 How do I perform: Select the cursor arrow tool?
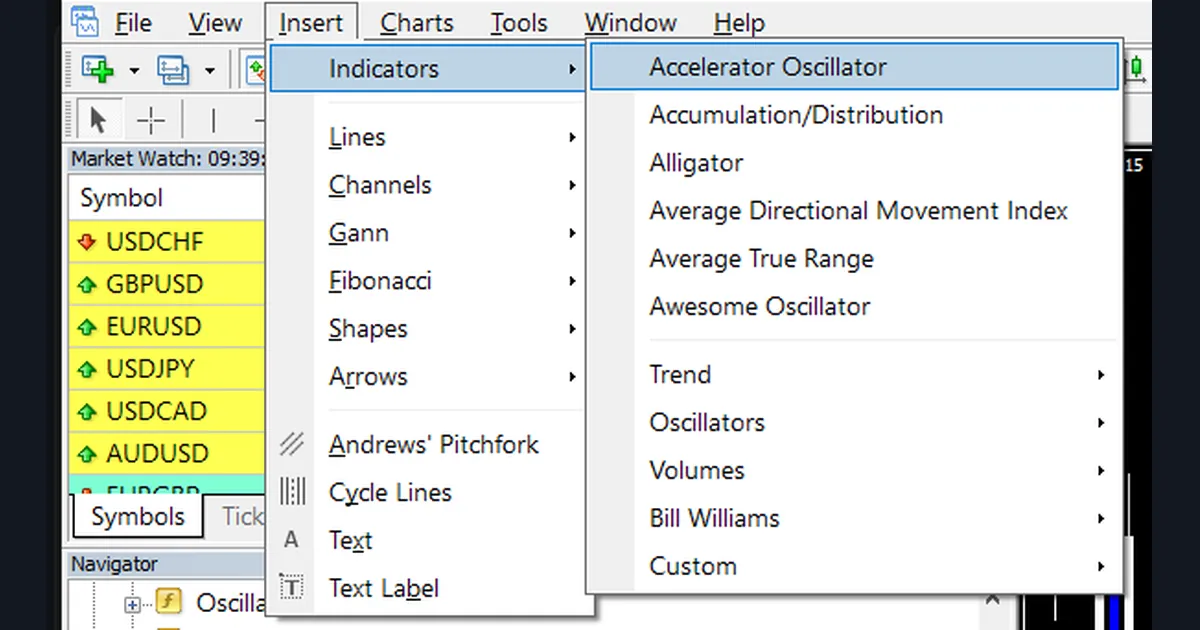[98, 121]
